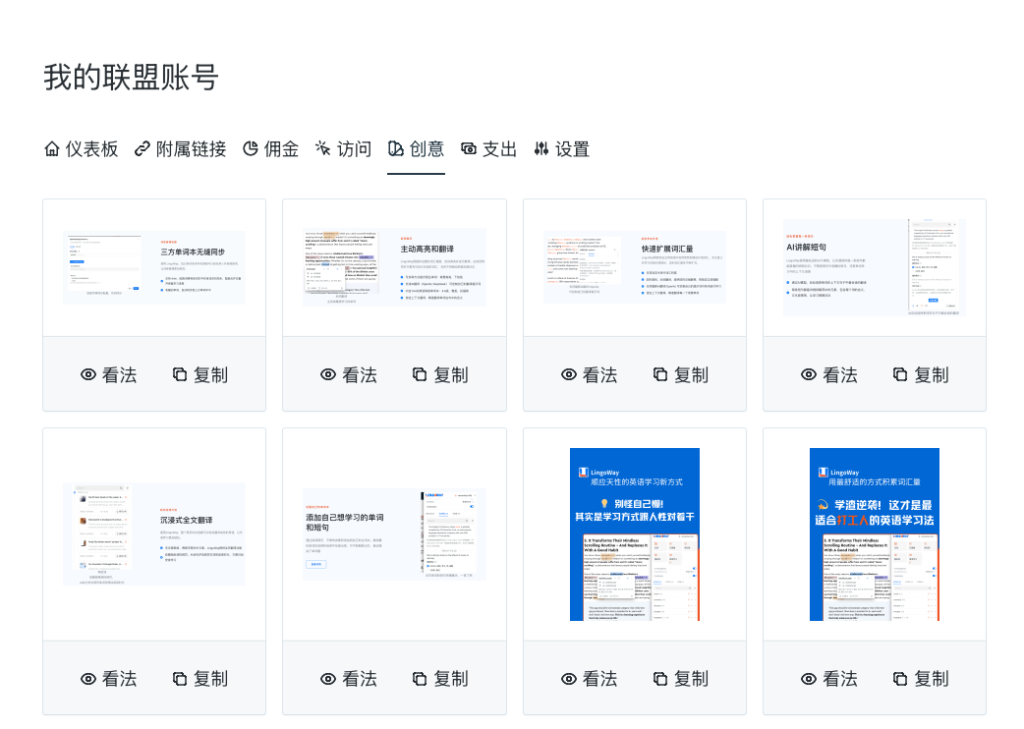Open the 别怪自己懒 LingoWay poster thumbnail
Screen dimensions: 1024x729
coord(635,534)
